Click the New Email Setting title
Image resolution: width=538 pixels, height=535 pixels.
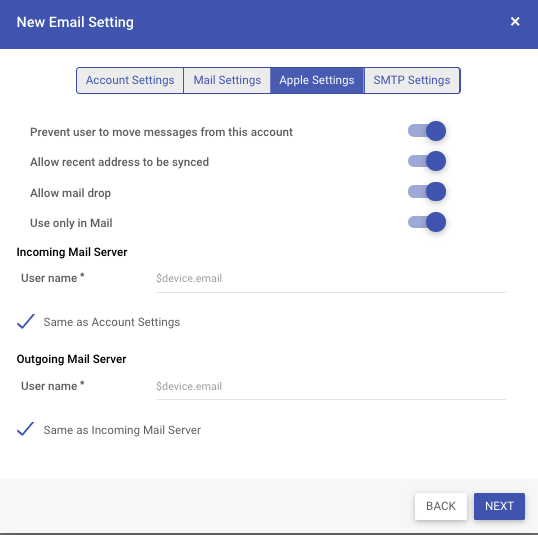click(x=75, y=22)
